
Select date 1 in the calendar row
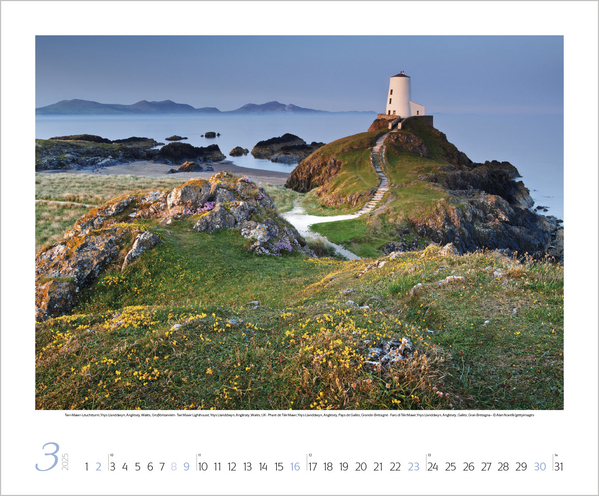point(87,467)
